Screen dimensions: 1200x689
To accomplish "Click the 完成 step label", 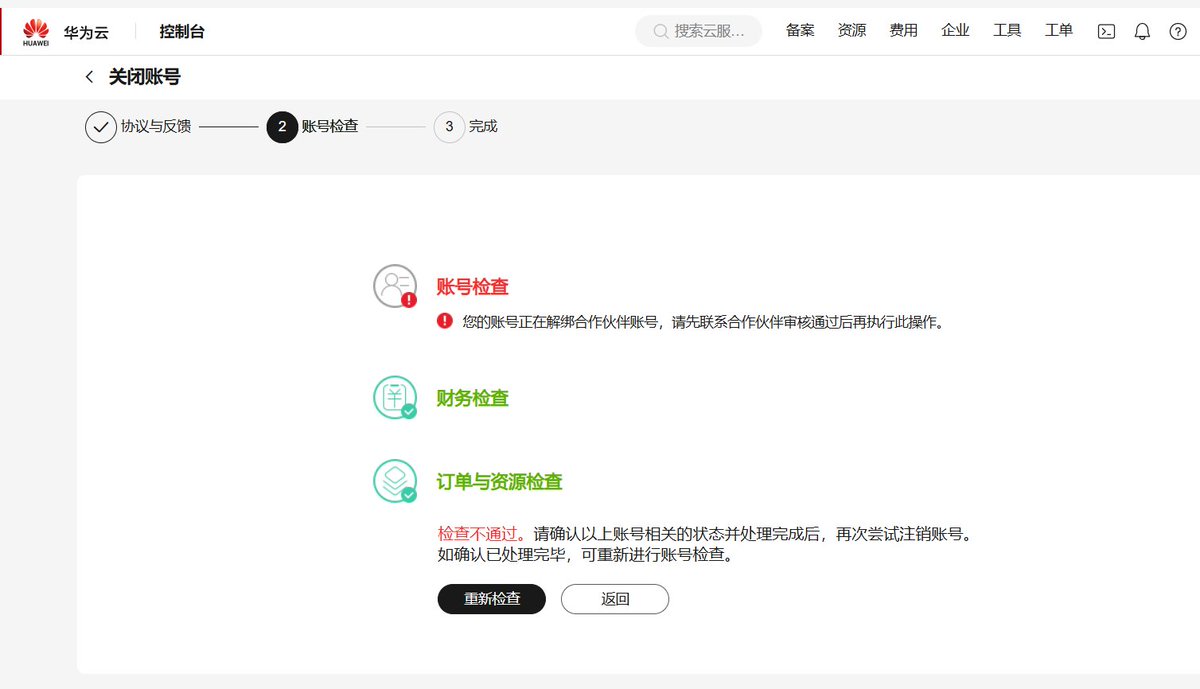I will [x=483, y=127].
